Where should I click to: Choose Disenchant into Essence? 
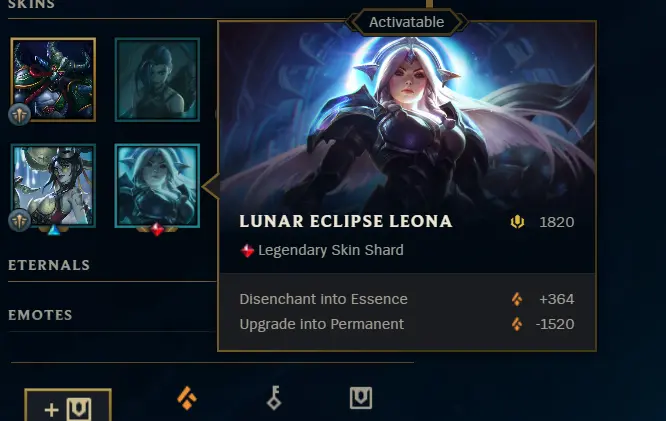click(x=407, y=299)
